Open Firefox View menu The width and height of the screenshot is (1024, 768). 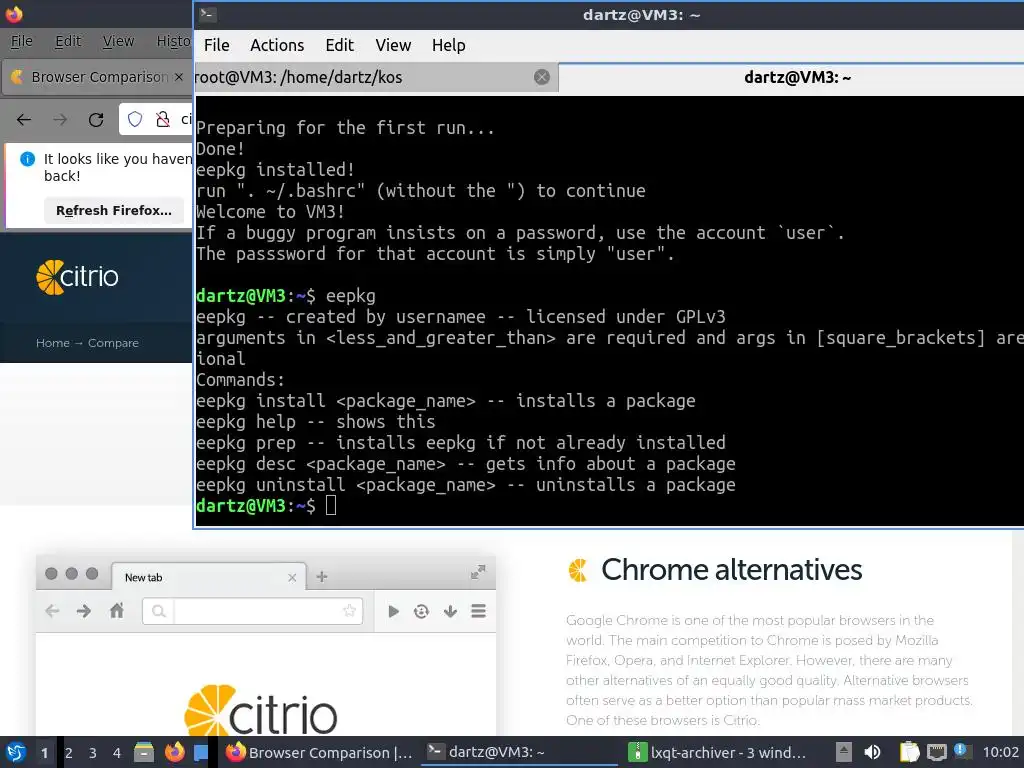[x=118, y=41]
